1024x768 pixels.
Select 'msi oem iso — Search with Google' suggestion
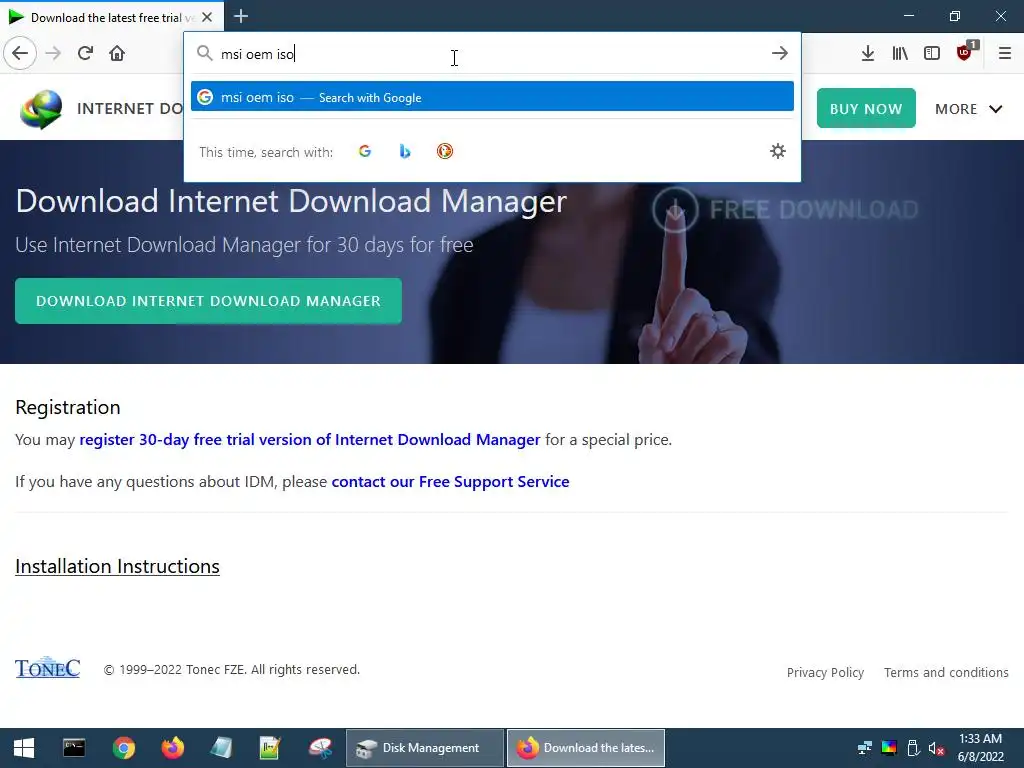[492, 97]
